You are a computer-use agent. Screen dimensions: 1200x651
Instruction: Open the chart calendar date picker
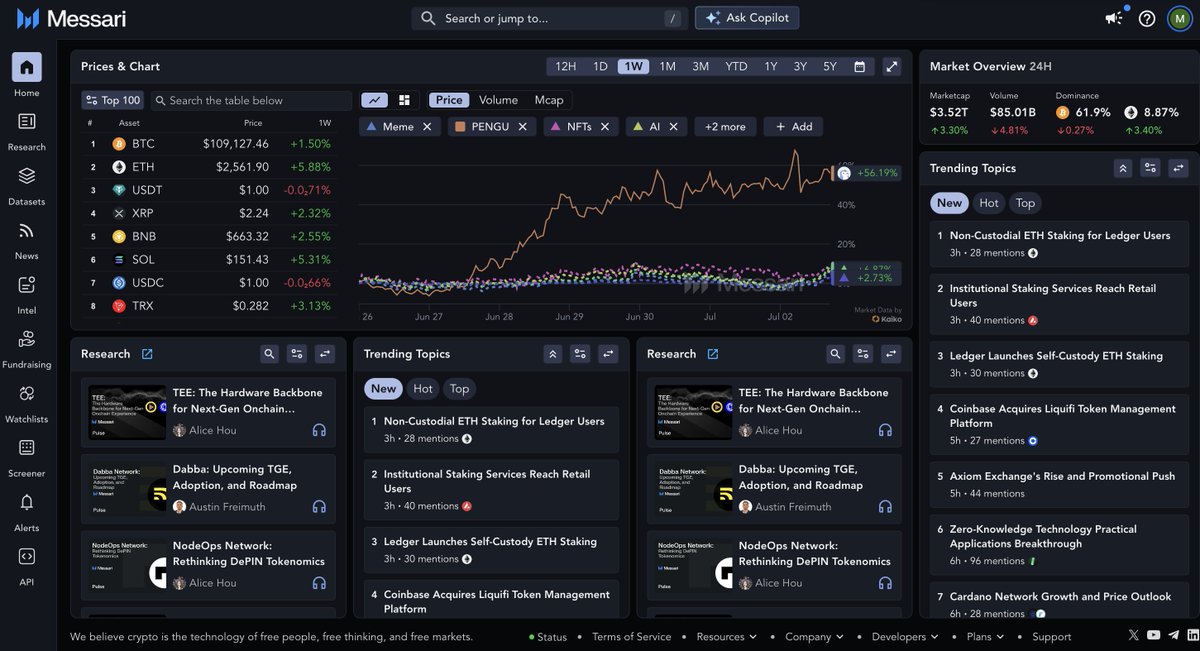pos(859,66)
